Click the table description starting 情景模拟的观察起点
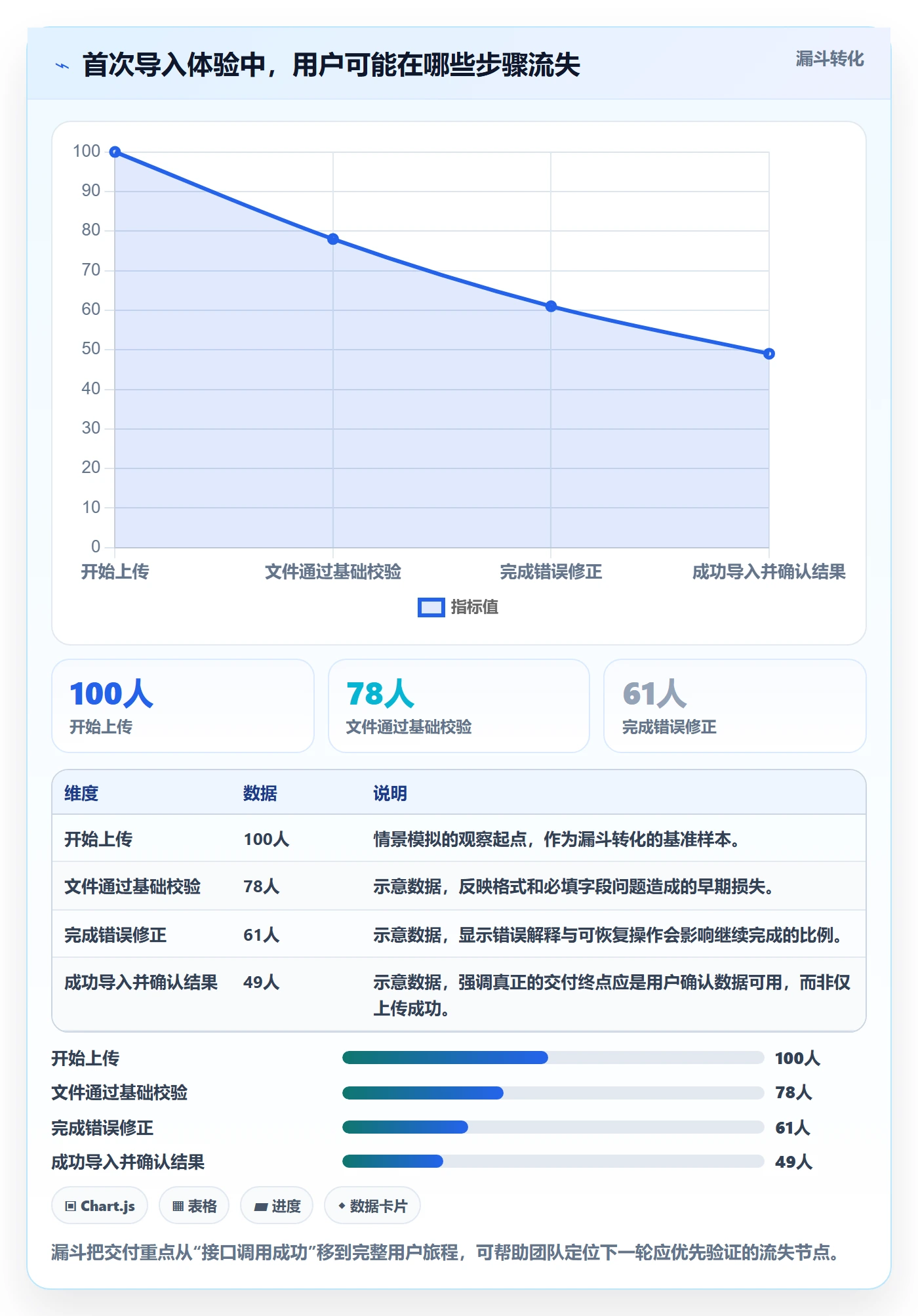Image resolution: width=918 pixels, height=1316 pixels. pyautogui.click(x=557, y=839)
